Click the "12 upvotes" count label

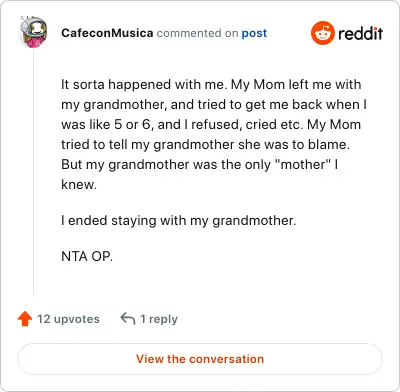[68, 319]
